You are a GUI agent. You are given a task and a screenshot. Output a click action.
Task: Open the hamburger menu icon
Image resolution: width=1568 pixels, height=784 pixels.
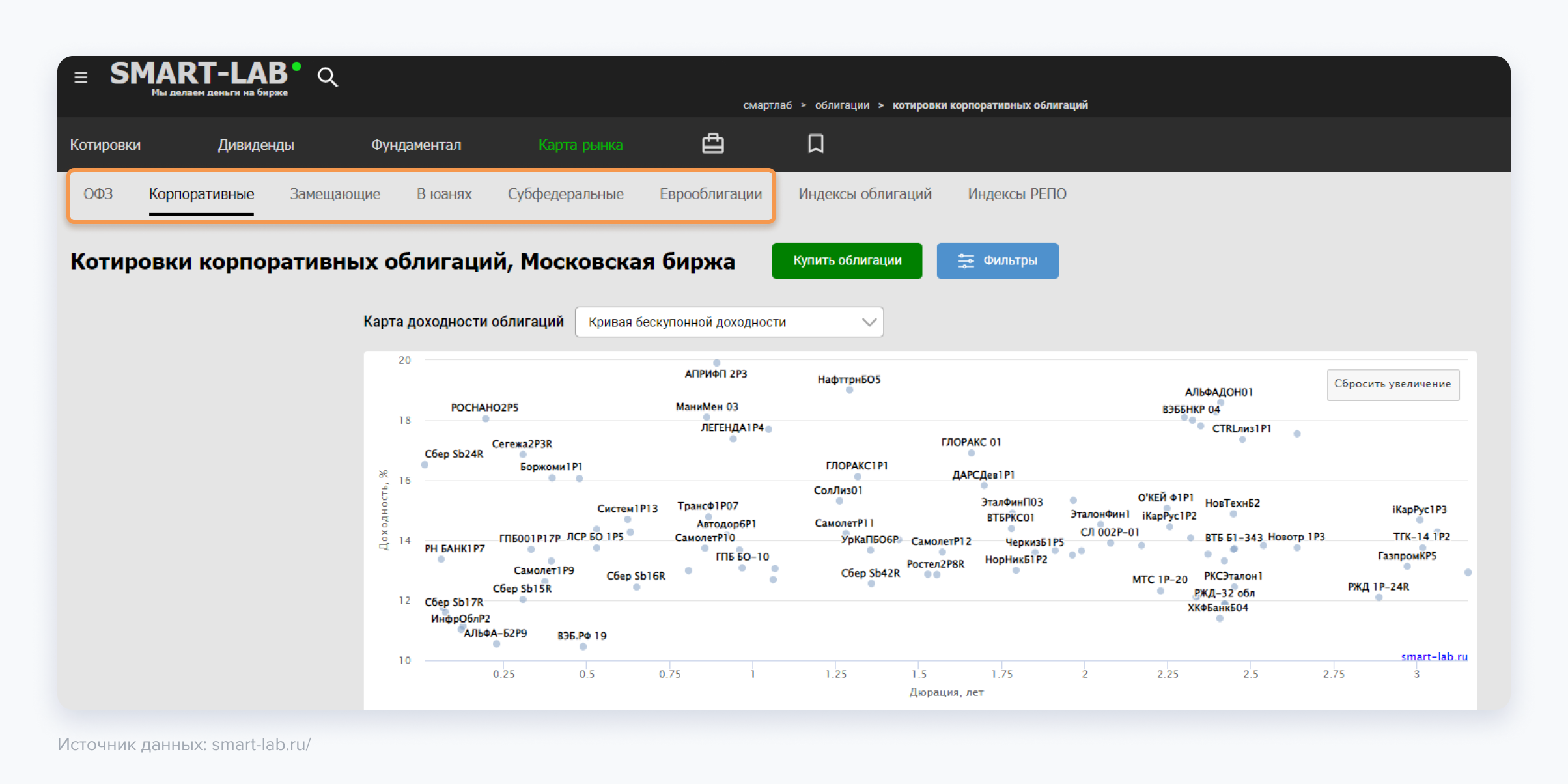pyautogui.click(x=81, y=77)
